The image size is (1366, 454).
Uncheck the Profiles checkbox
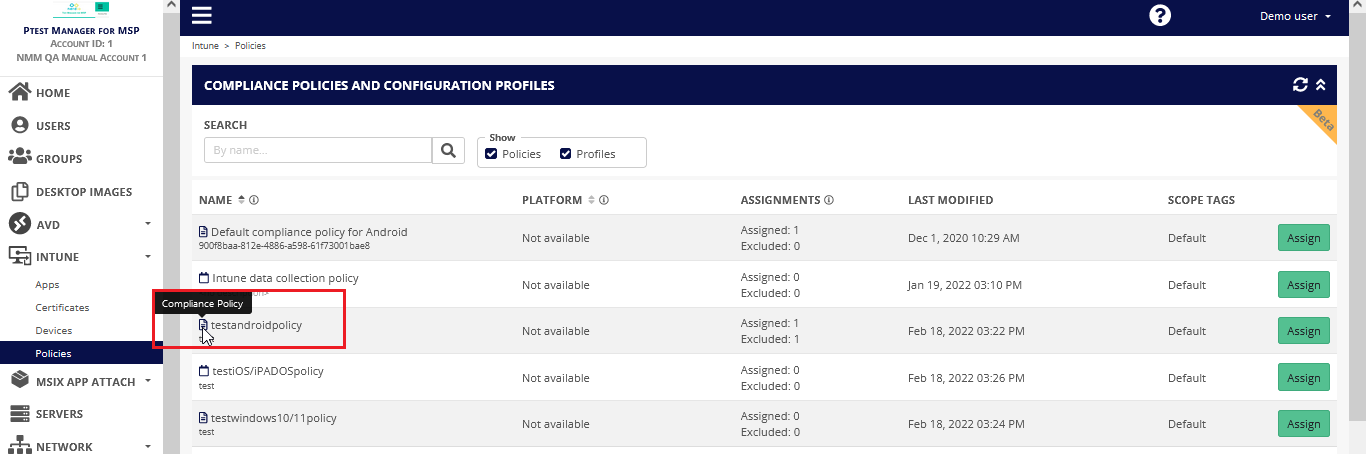click(566, 154)
